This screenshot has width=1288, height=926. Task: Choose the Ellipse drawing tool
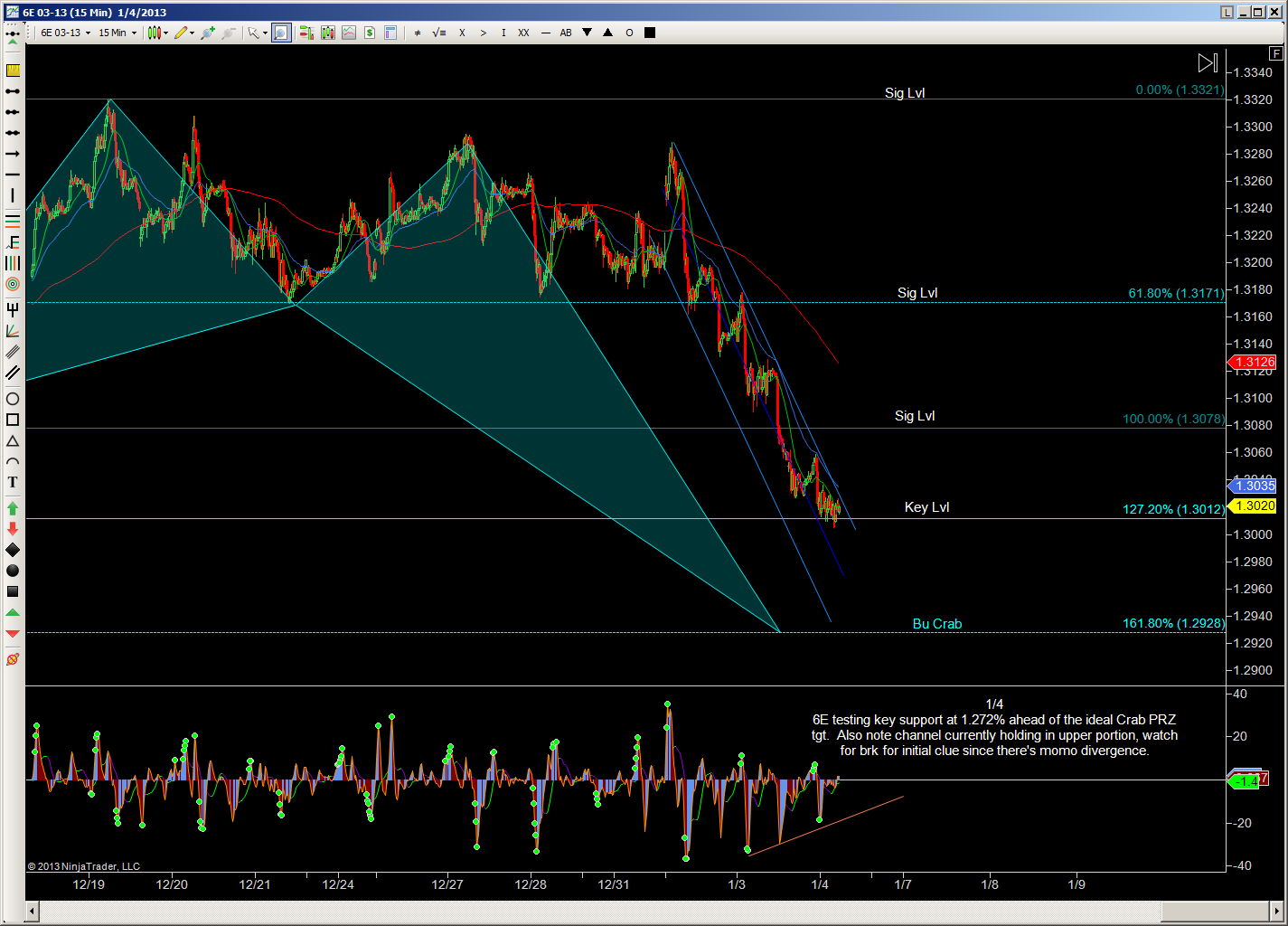13,399
